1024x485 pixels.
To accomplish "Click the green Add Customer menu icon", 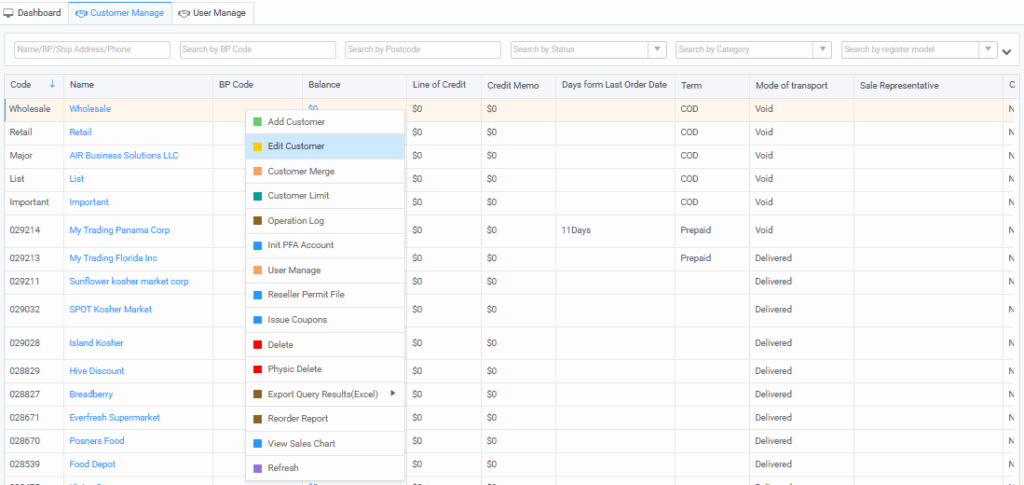I will tap(257, 122).
